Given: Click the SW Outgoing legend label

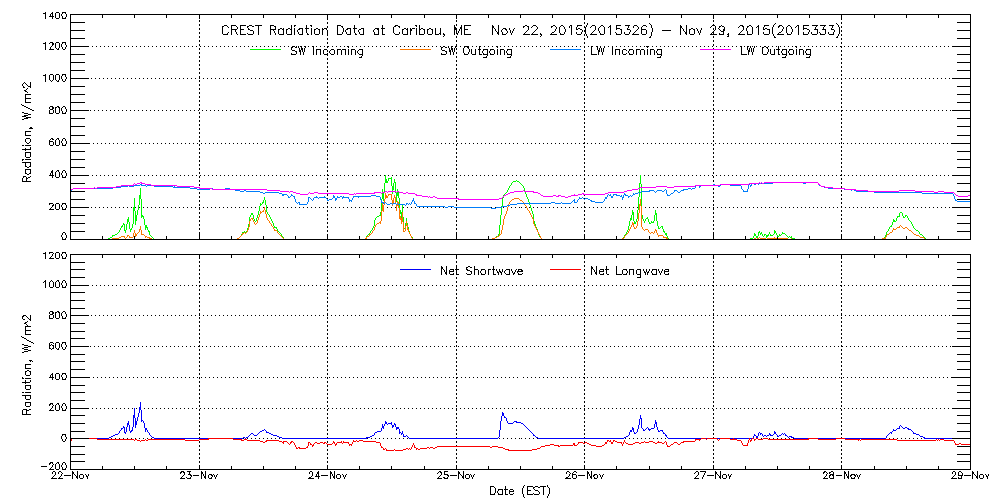Looking at the screenshot, I should 476,52.
